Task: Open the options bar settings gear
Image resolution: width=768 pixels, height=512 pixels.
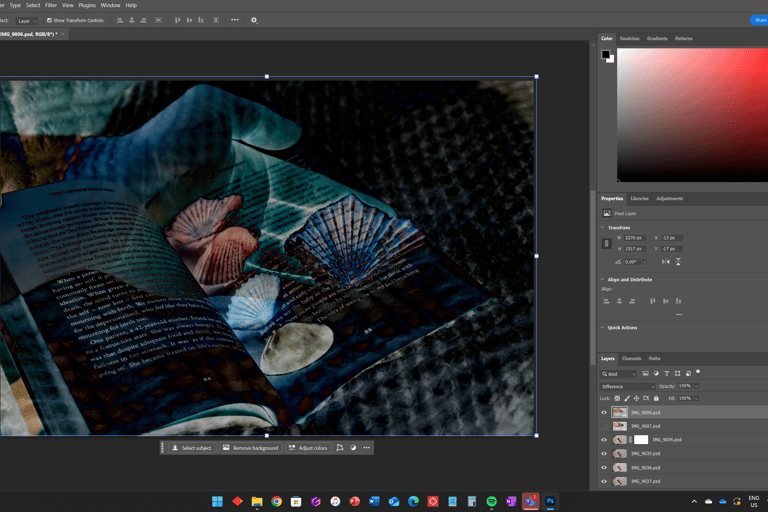Action: pos(254,20)
